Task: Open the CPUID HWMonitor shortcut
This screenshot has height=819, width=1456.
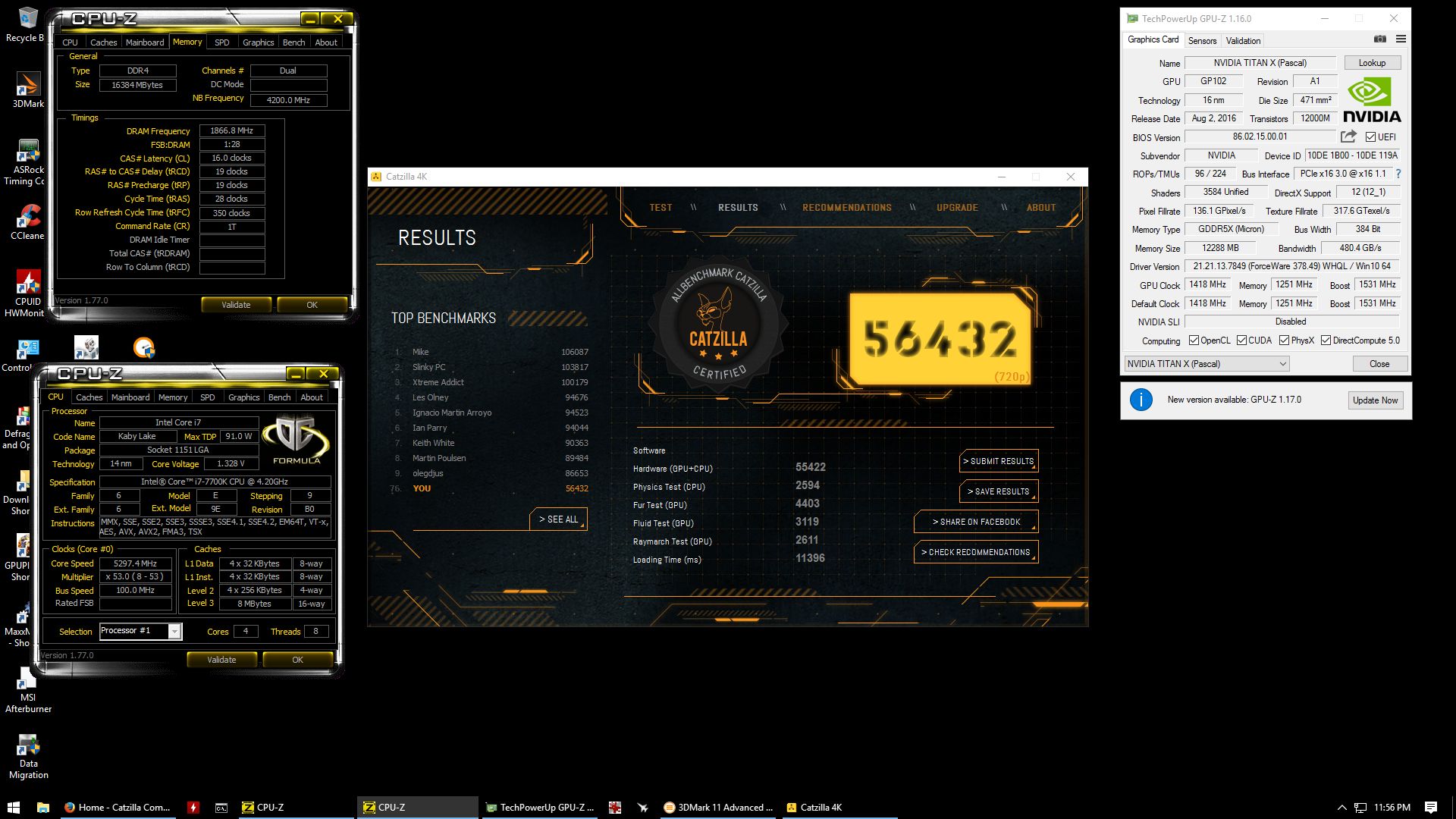Action: coord(27,293)
